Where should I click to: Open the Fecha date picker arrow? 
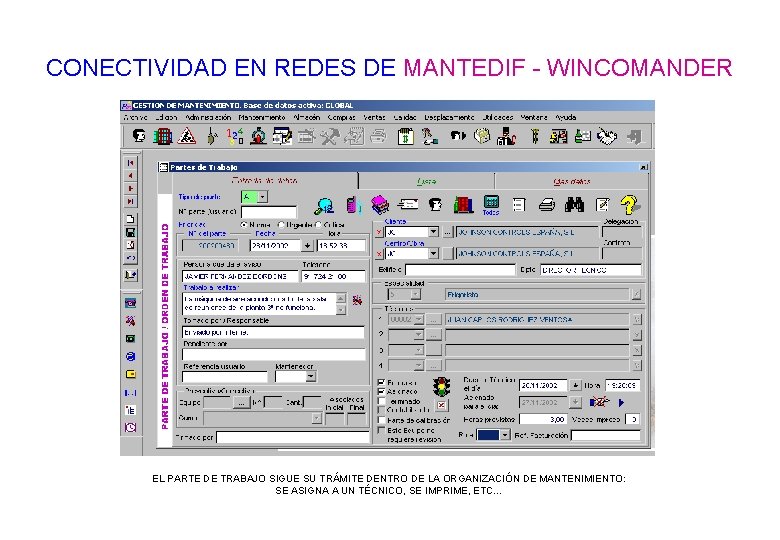pos(307,246)
